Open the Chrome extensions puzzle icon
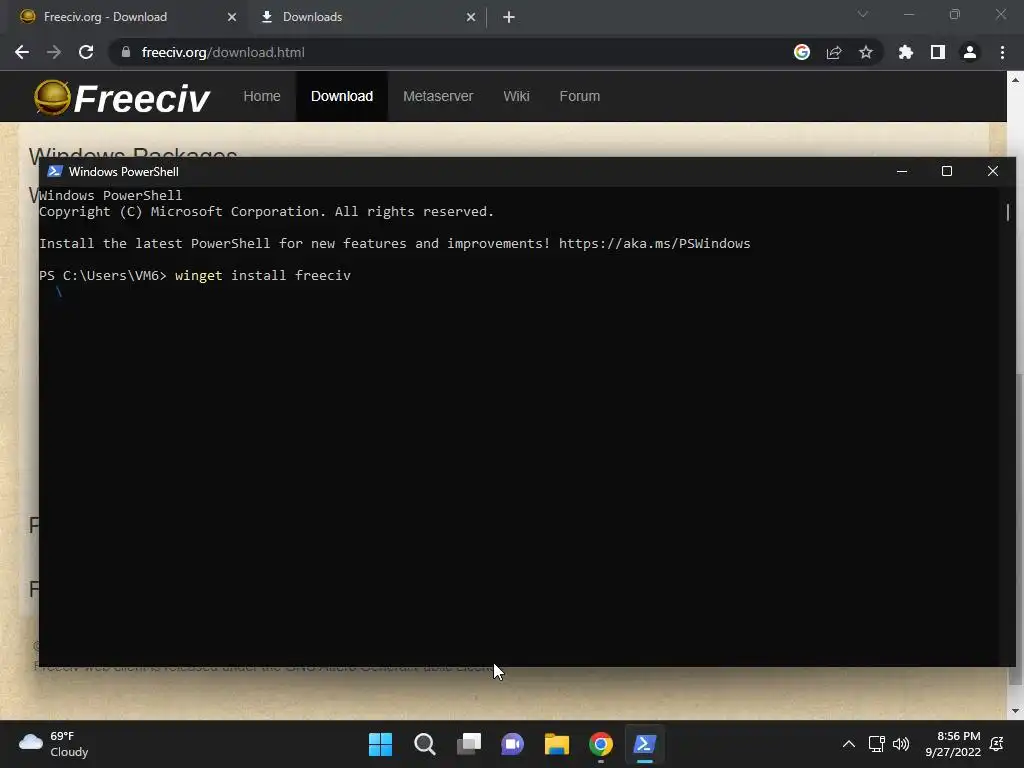This screenshot has width=1024, height=768. (x=905, y=52)
